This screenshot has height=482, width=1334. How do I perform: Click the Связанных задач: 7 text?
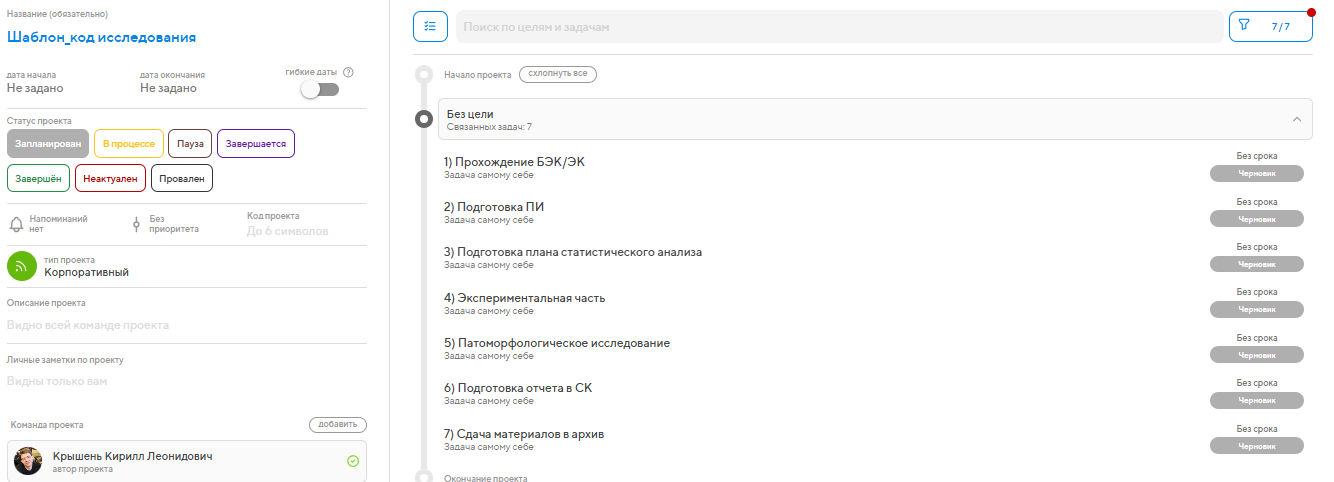(x=489, y=127)
